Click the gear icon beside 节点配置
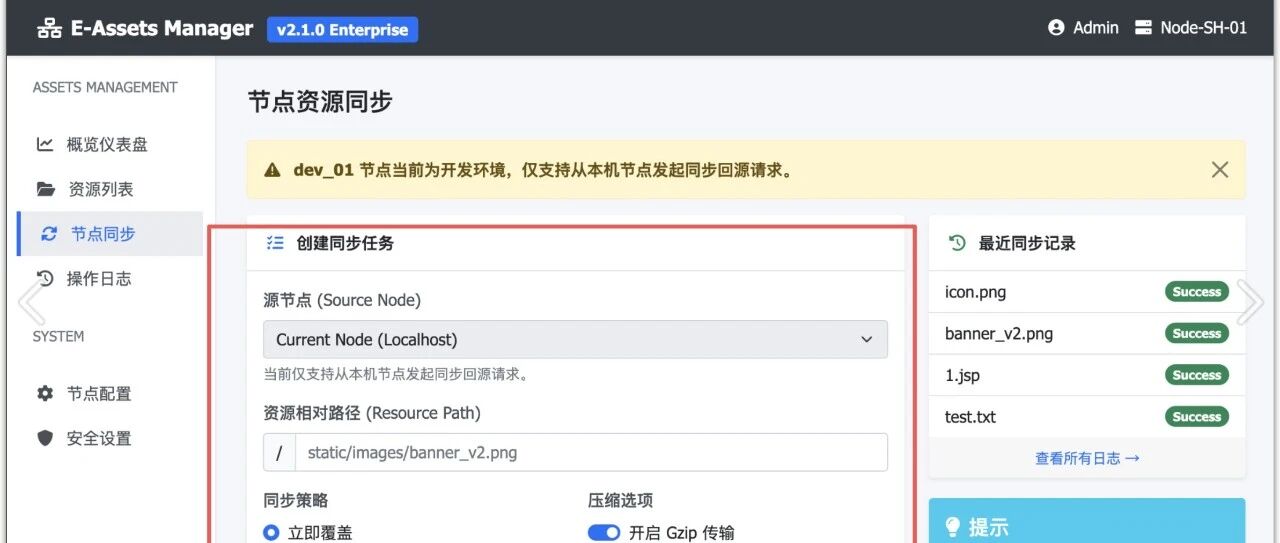This screenshot has height=543, width=1280. tap(45, 394)
